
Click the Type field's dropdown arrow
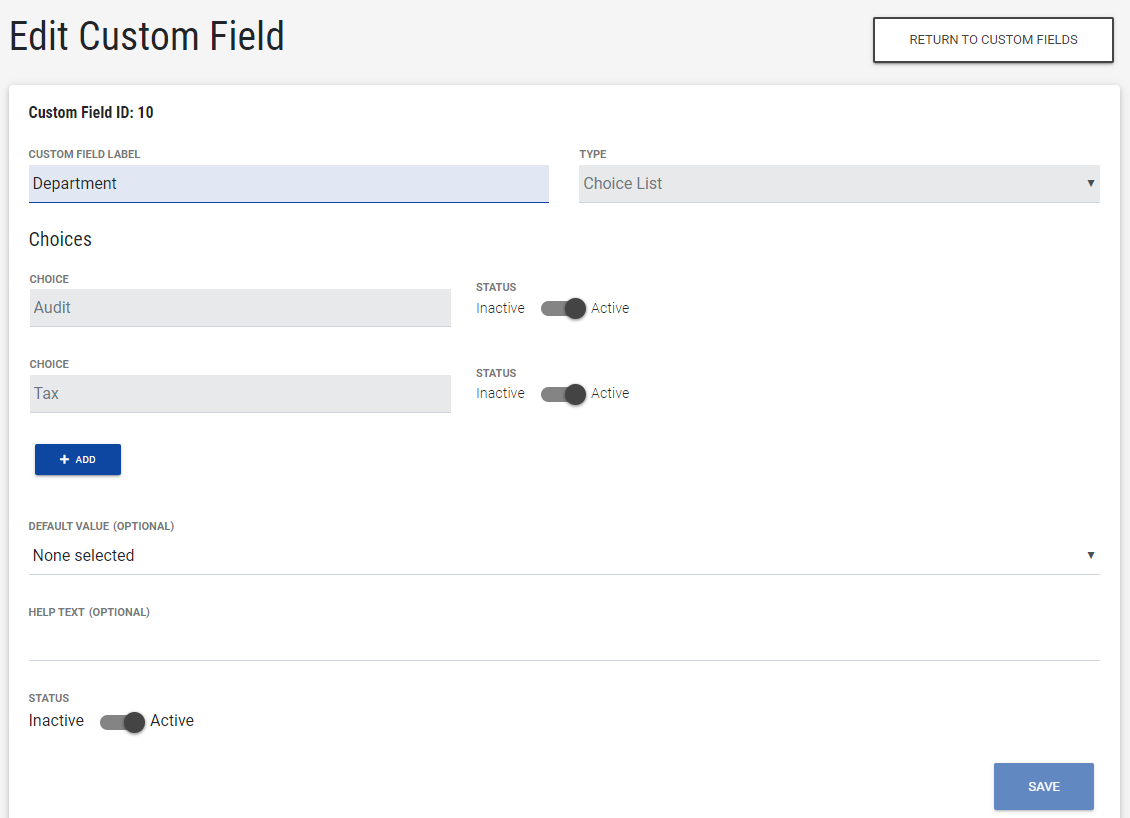(x=1090, y=183)
